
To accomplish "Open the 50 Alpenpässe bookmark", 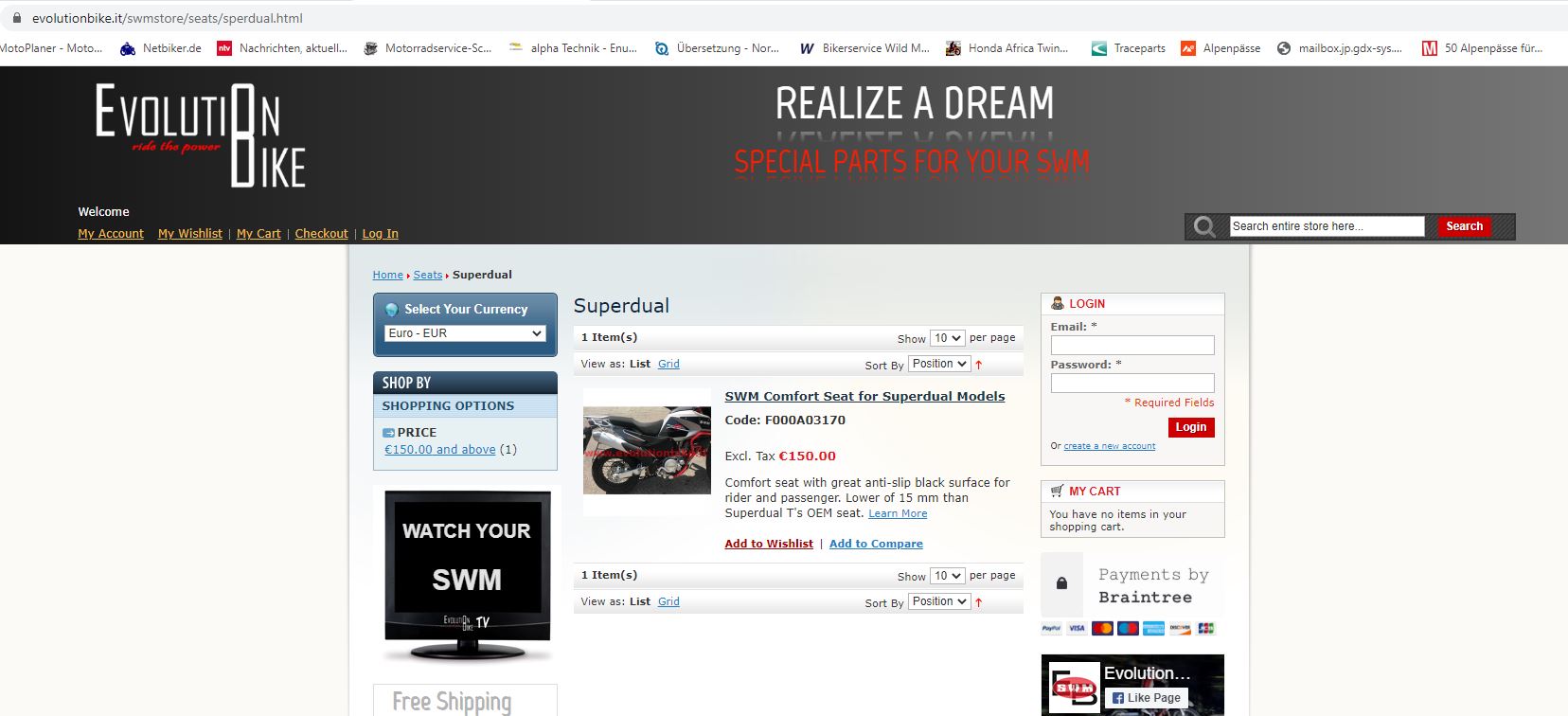I will pyautogui.click(x=1482, y=48).
